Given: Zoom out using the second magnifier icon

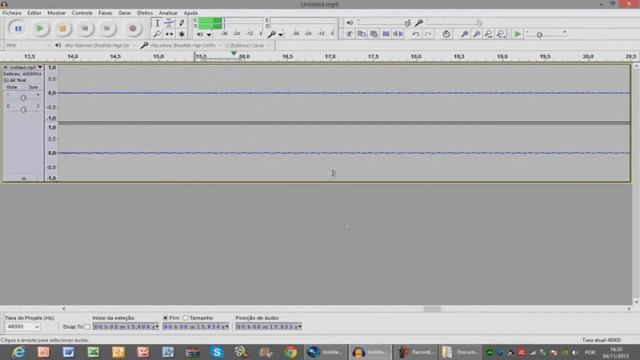Looking at the screenshot, I should [x=476, y=34].
